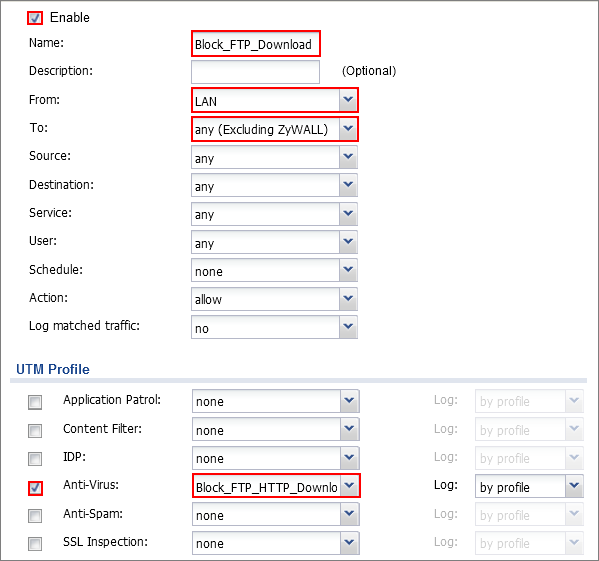Check the Anti-Spam checkbox

click(35, 516)
